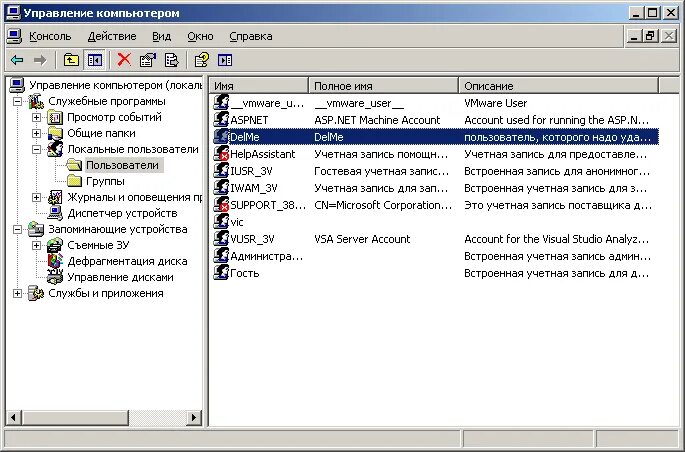Open the Действие menu
The width and height of the screenshot is (685, 452).
pos(112,36)
